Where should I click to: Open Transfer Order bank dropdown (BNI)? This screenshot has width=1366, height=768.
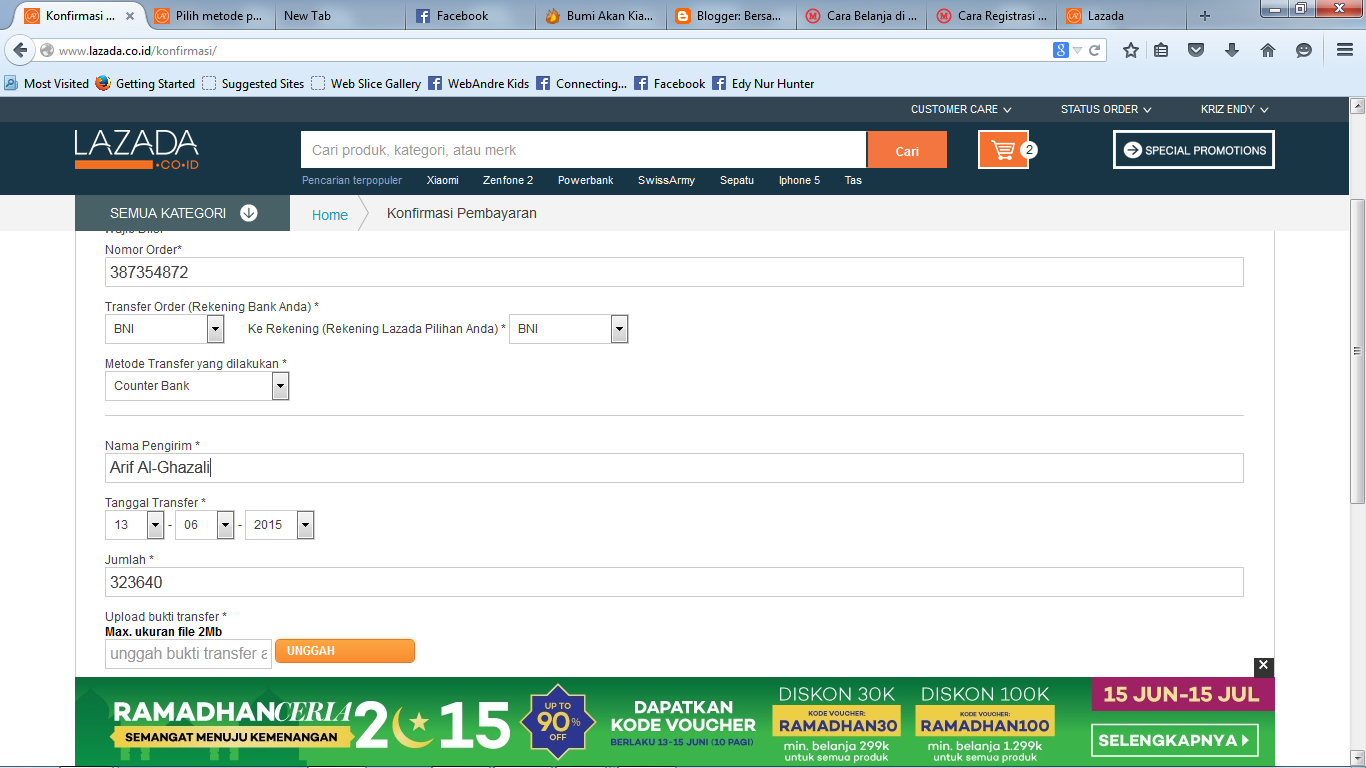pyautogui.click(x=164, y=329)
